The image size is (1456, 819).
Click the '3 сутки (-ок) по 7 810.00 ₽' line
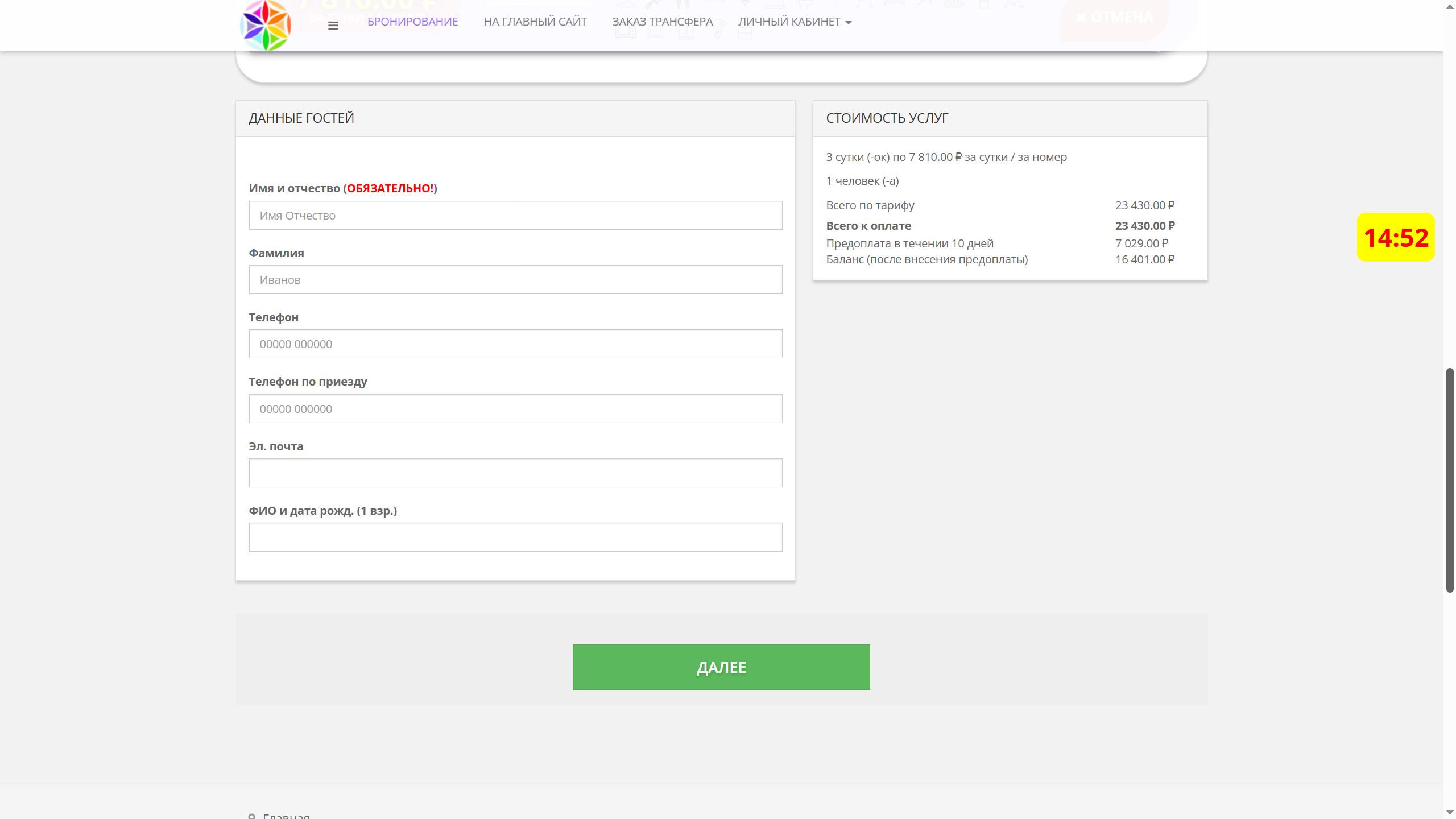click(x=946, y=157)
